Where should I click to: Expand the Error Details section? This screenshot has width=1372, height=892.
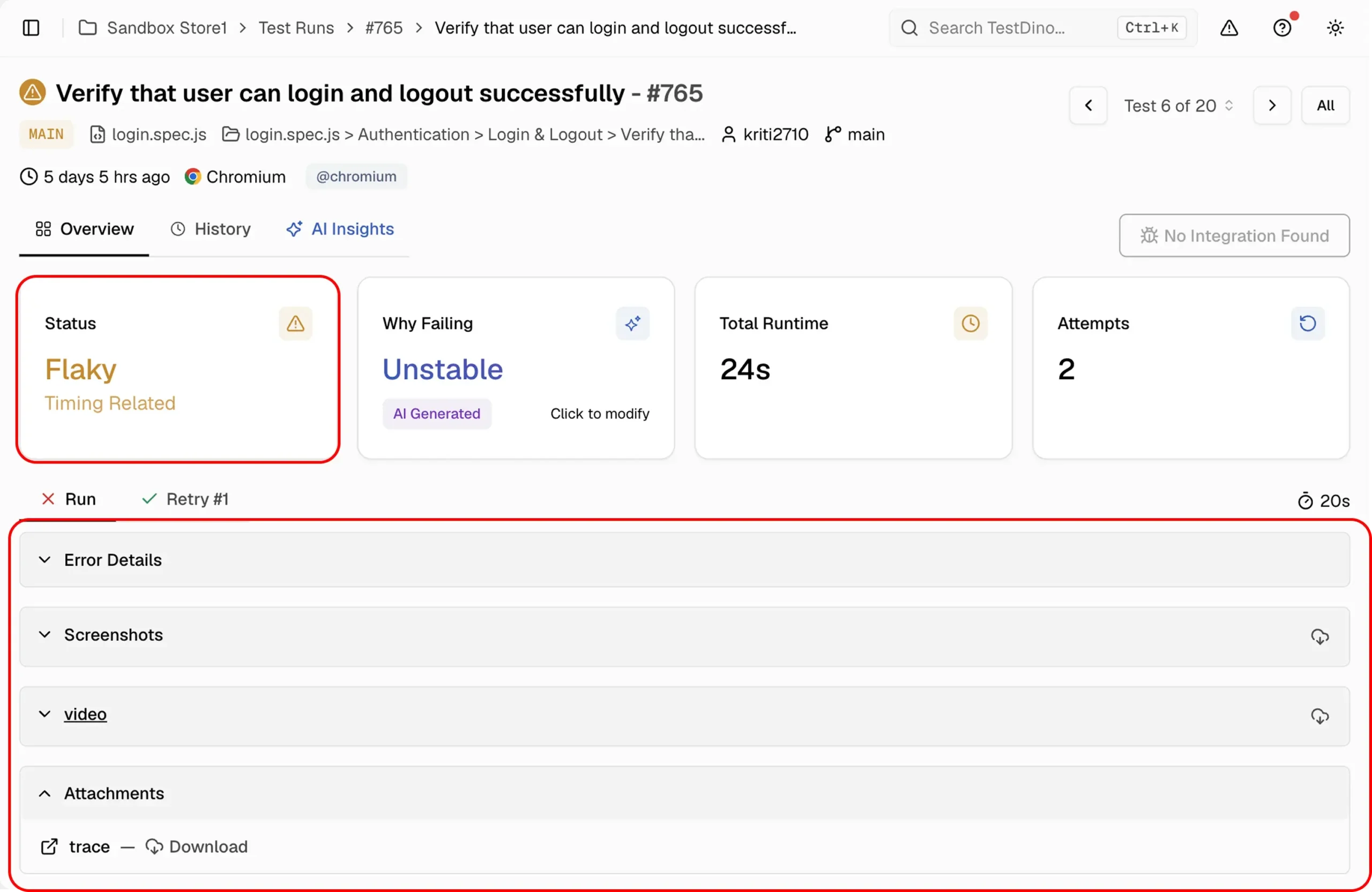(x=684, y=559)
